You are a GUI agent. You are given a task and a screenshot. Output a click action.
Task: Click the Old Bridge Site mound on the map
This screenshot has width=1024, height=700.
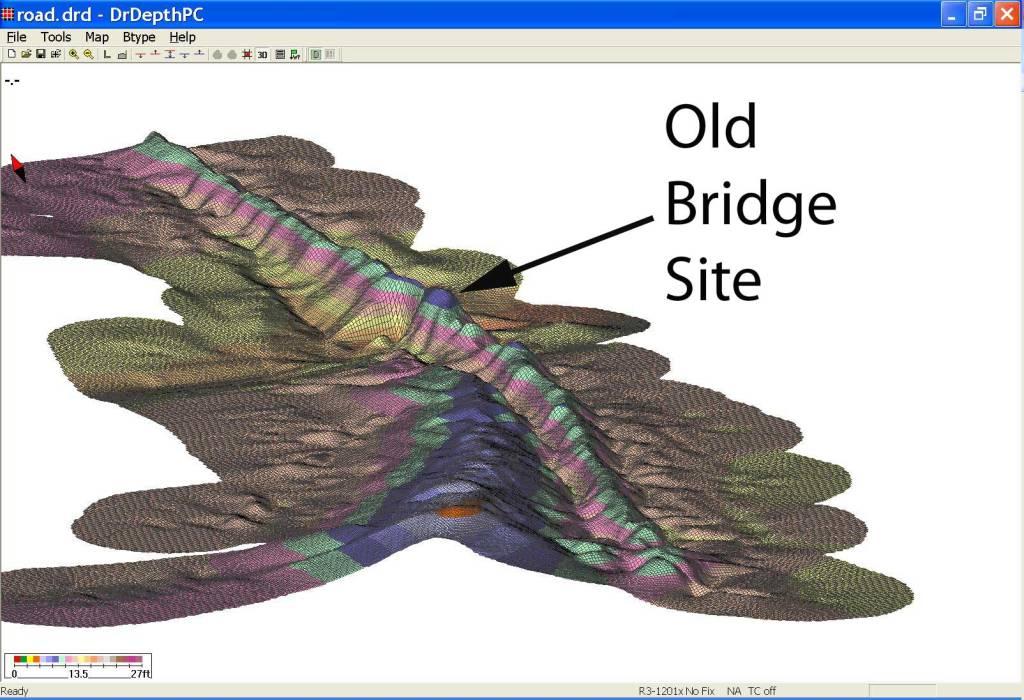(x=440, y=298)
